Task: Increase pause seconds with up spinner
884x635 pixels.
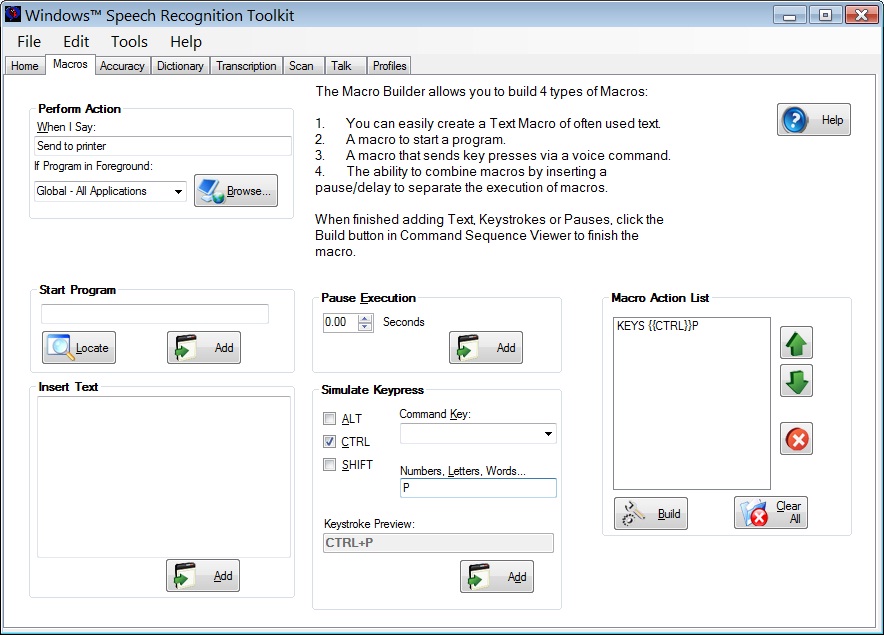Action: 365,319
